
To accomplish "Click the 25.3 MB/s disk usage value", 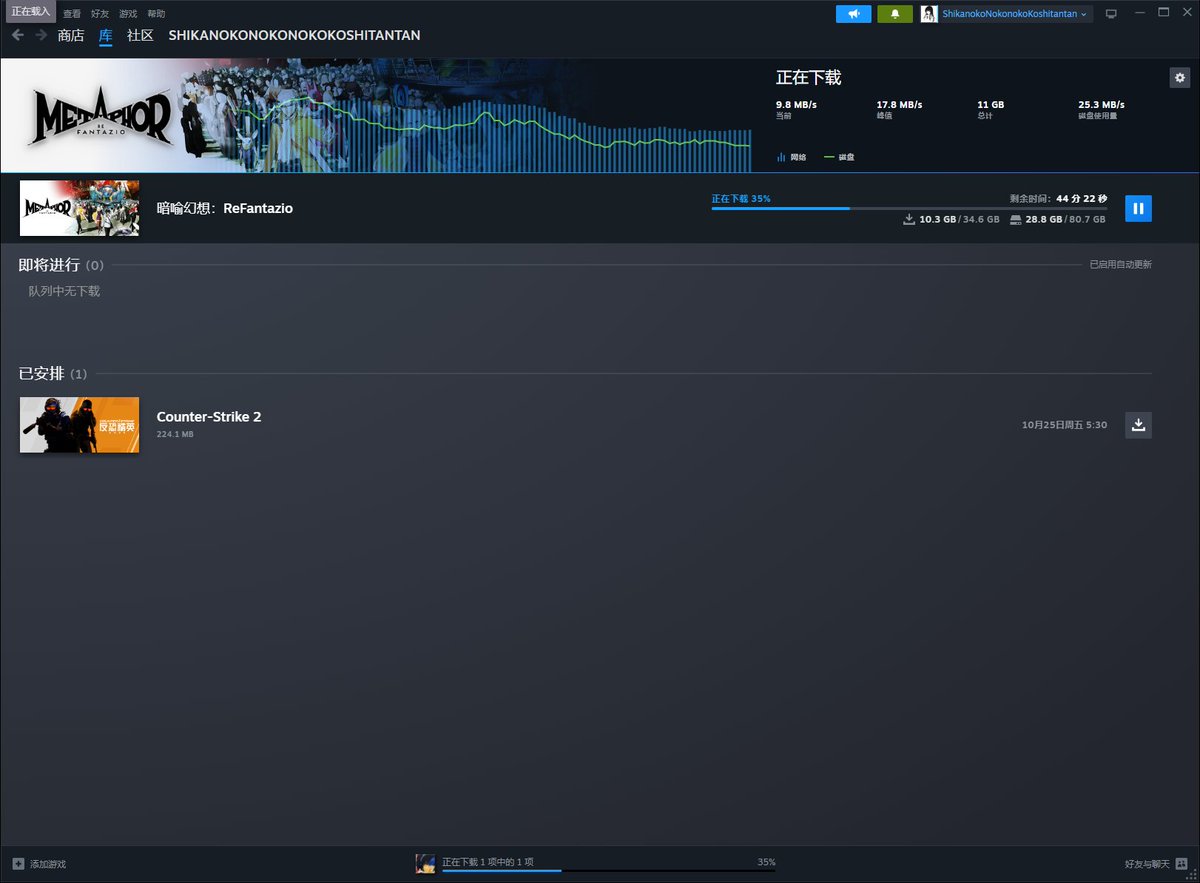I will (x=1102, y=104).
